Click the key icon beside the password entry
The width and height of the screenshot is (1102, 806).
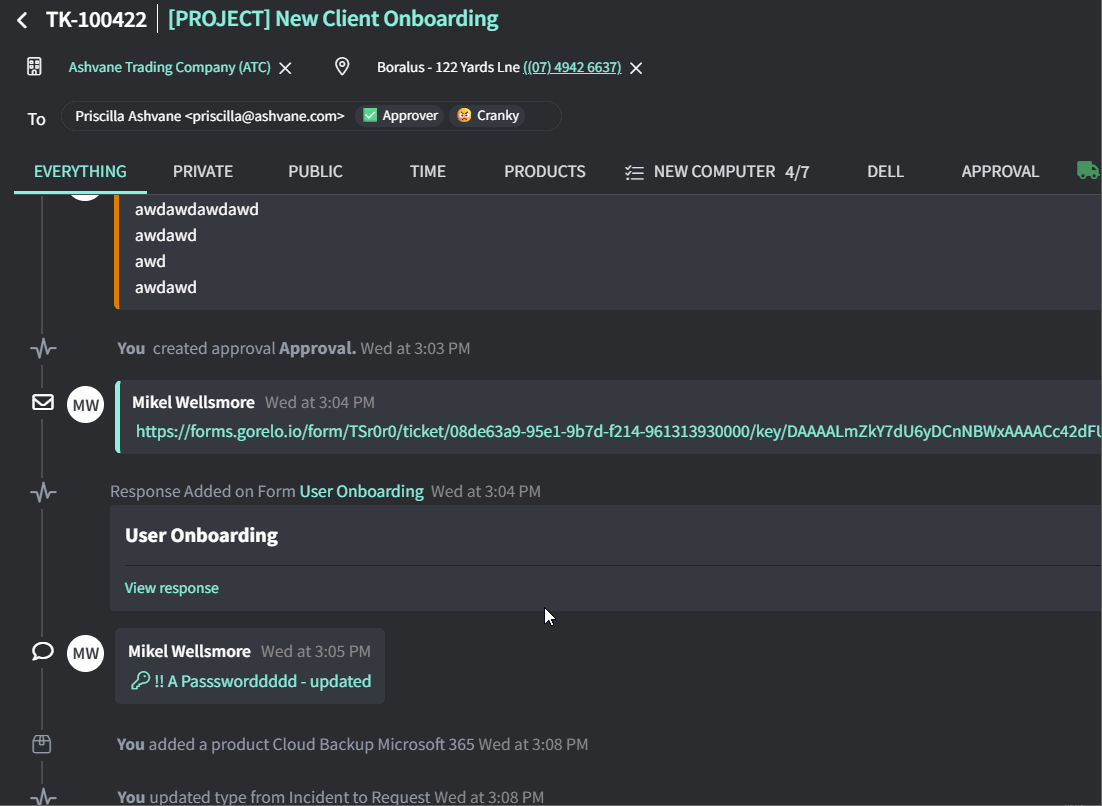click(140, 681)
